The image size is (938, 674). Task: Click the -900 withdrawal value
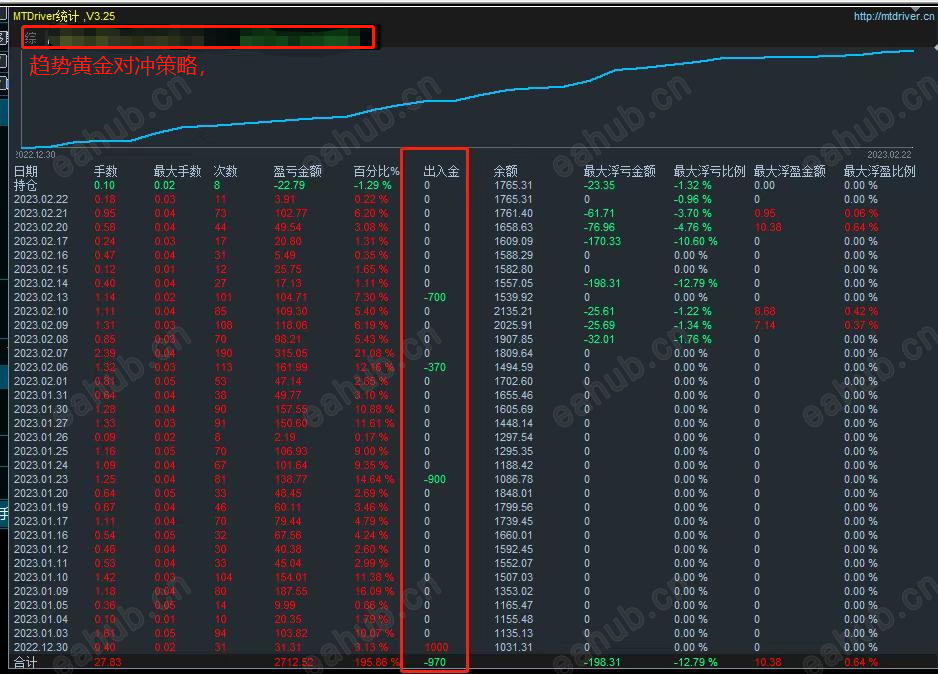[435, 479]
